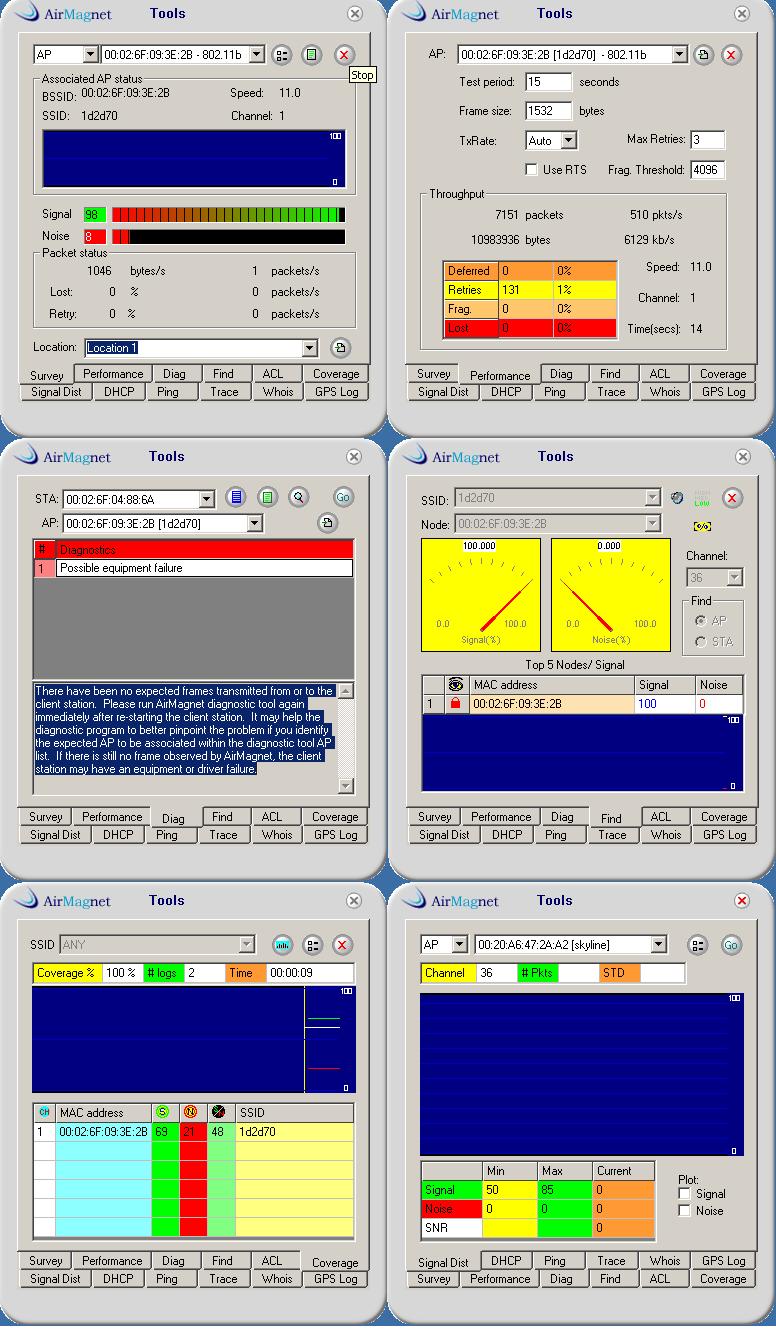Click the red stop icon in the Coverage panel

343,944
